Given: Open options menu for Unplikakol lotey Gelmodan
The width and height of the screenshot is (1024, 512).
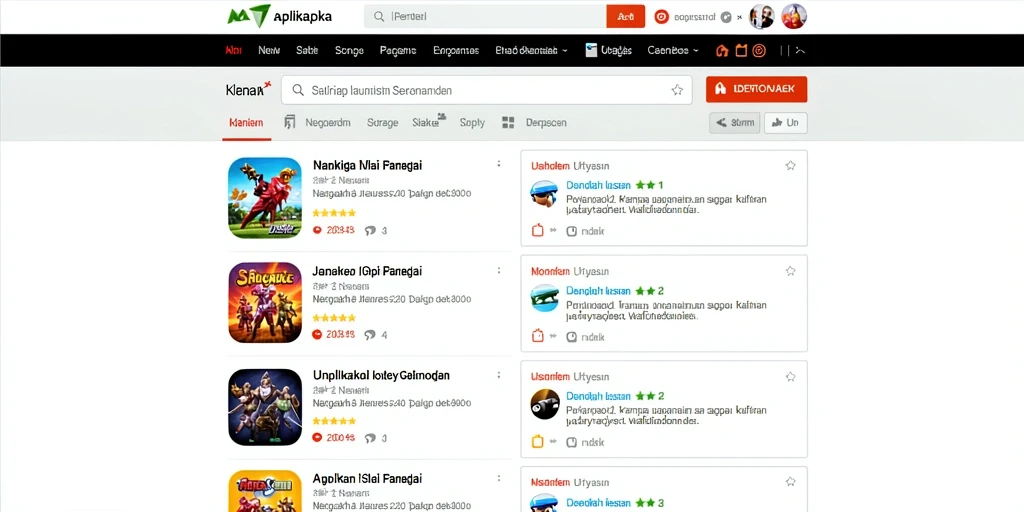Looking at the screenshot, I should click(x=499, y=375).
